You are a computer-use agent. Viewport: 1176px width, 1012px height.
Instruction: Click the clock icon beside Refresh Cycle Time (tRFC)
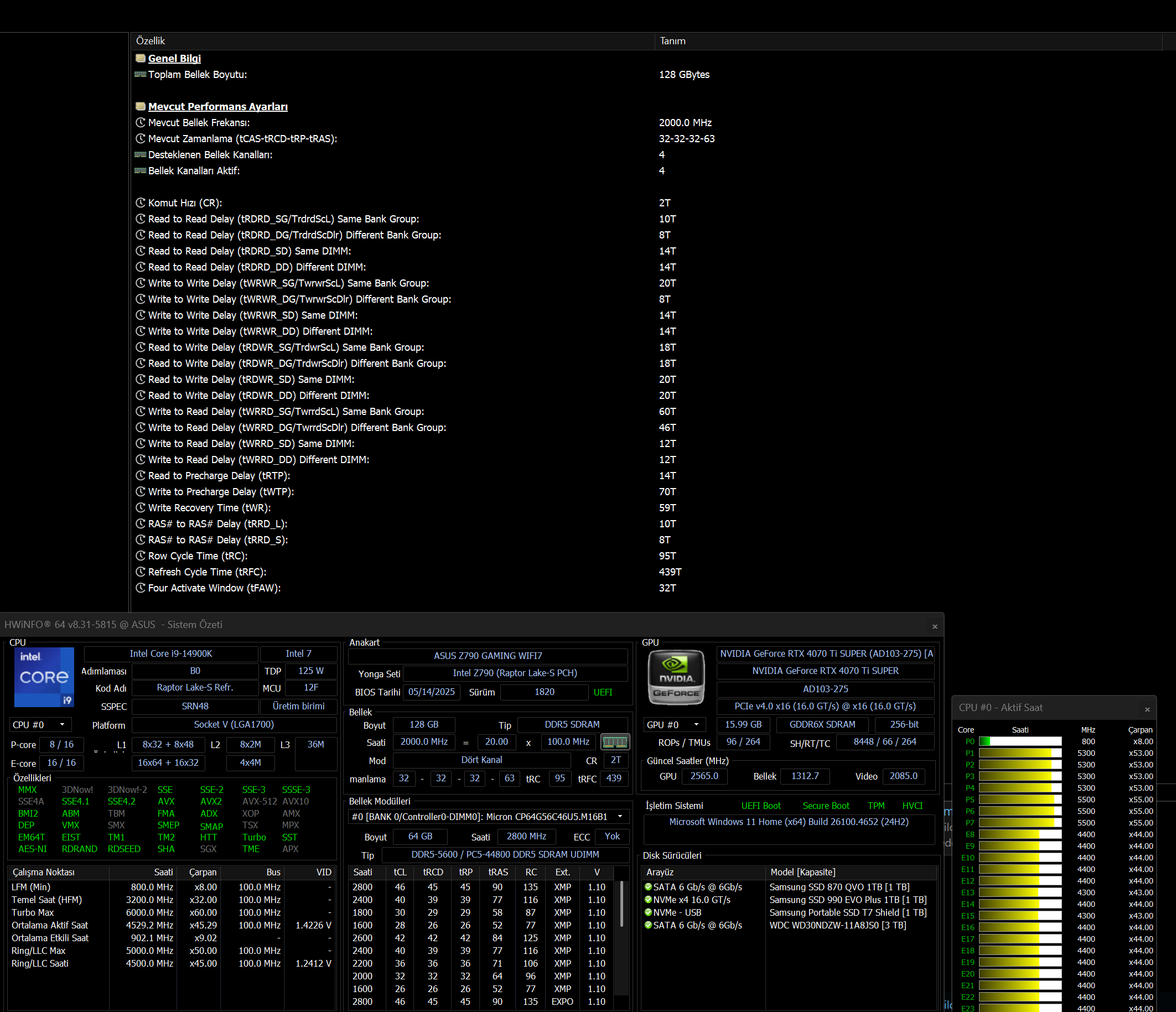(141, 572)
